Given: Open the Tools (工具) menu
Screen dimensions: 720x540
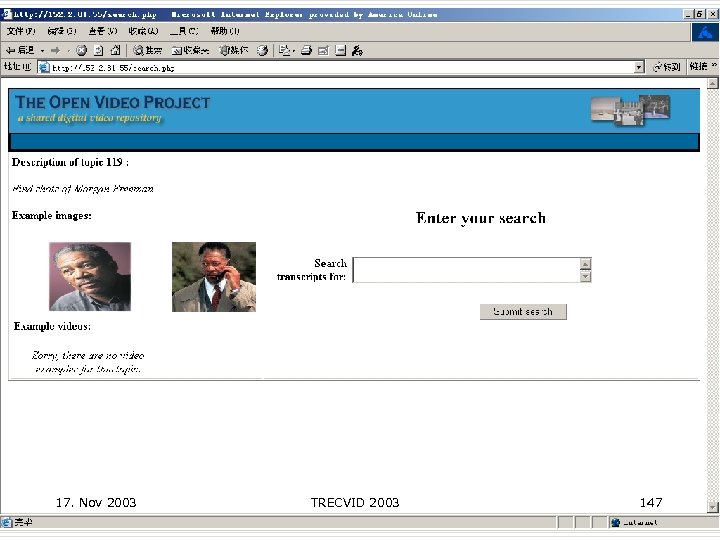Looking at the screenshot, I should 184,31.
